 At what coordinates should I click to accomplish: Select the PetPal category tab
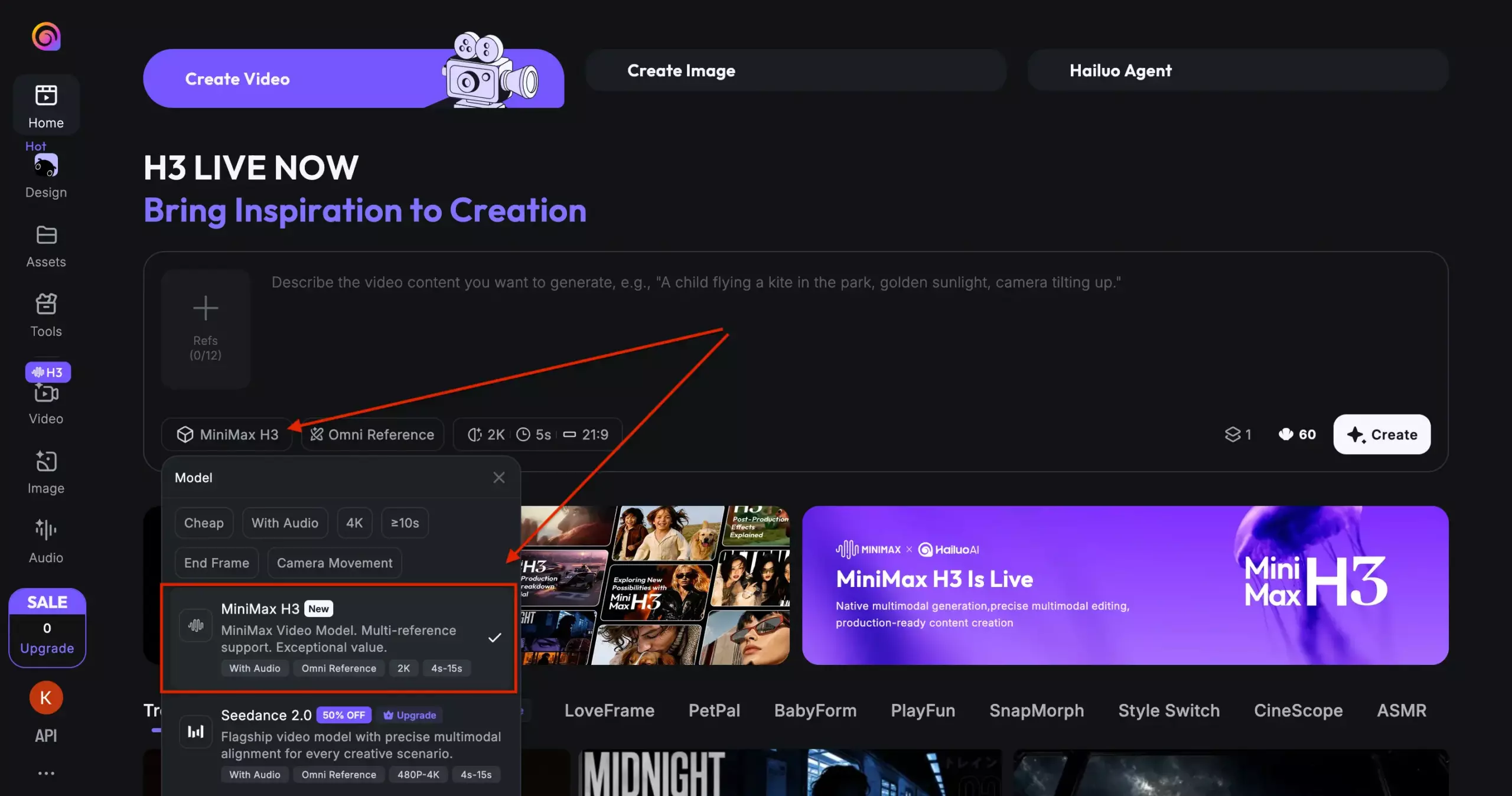pos(714,710)
